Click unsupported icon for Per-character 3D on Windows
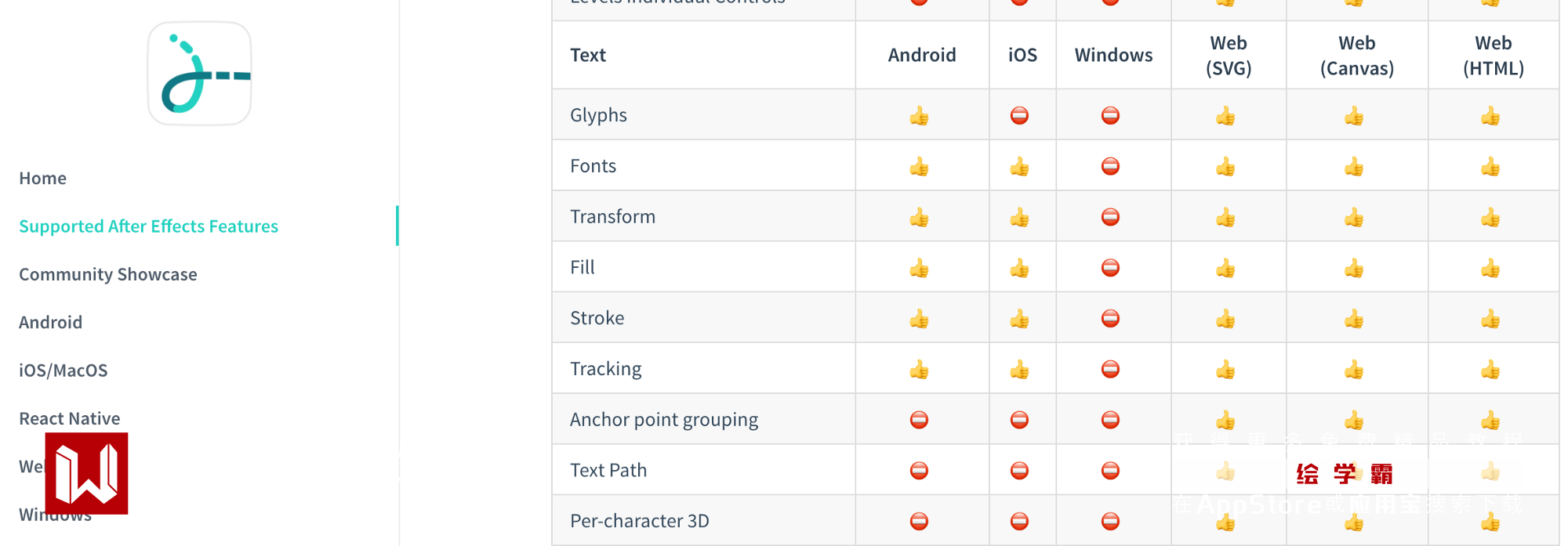This screenshot has width=1568, height=546. (1110, 521)
